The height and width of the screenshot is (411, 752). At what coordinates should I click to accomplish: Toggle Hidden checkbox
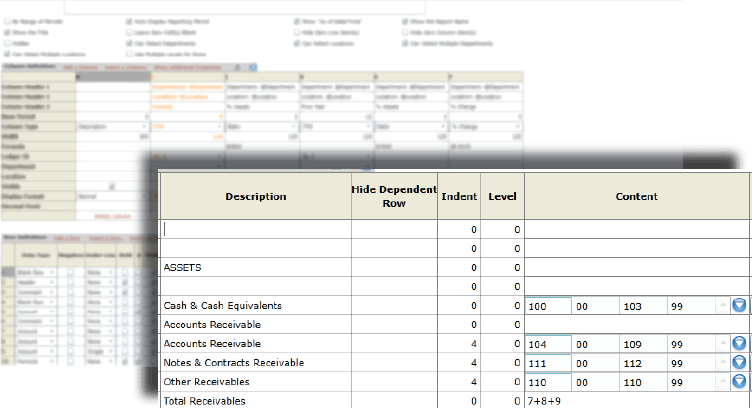coord(7,43)
